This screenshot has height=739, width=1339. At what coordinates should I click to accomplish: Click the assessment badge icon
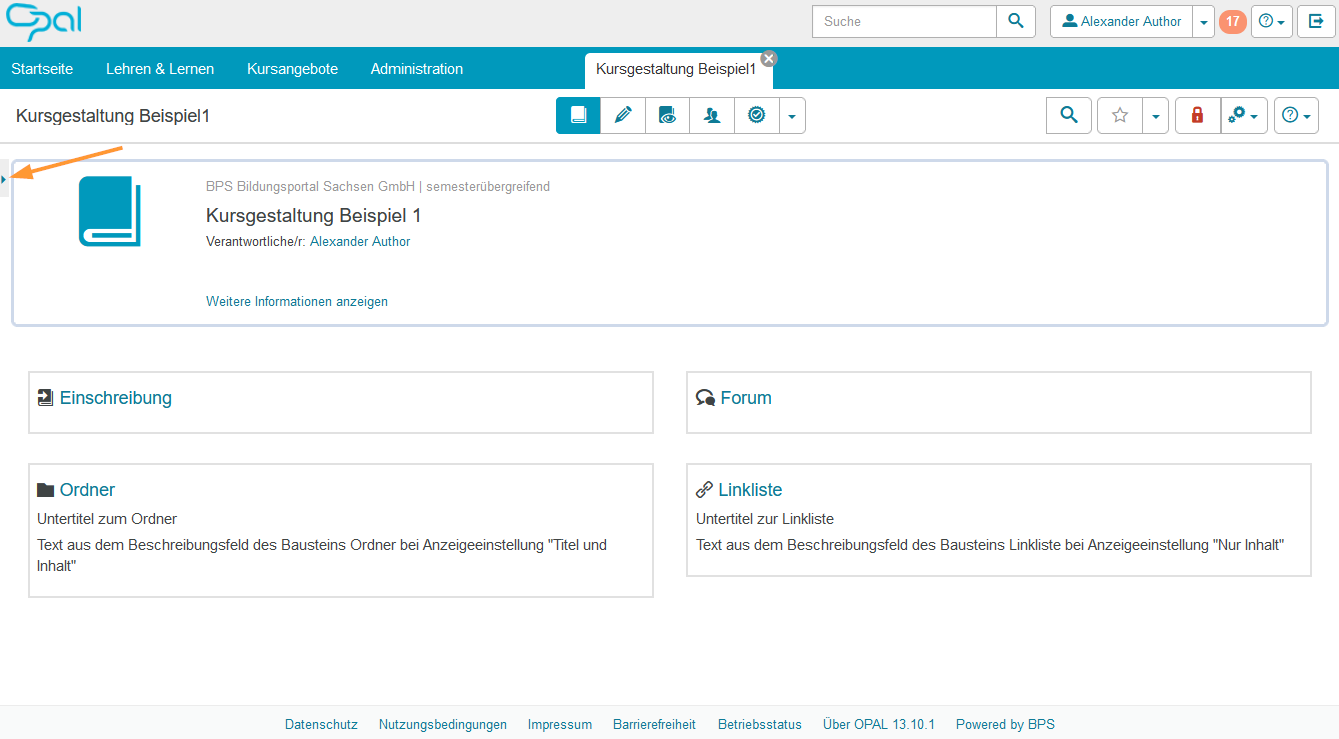click(x=757, y=116)
